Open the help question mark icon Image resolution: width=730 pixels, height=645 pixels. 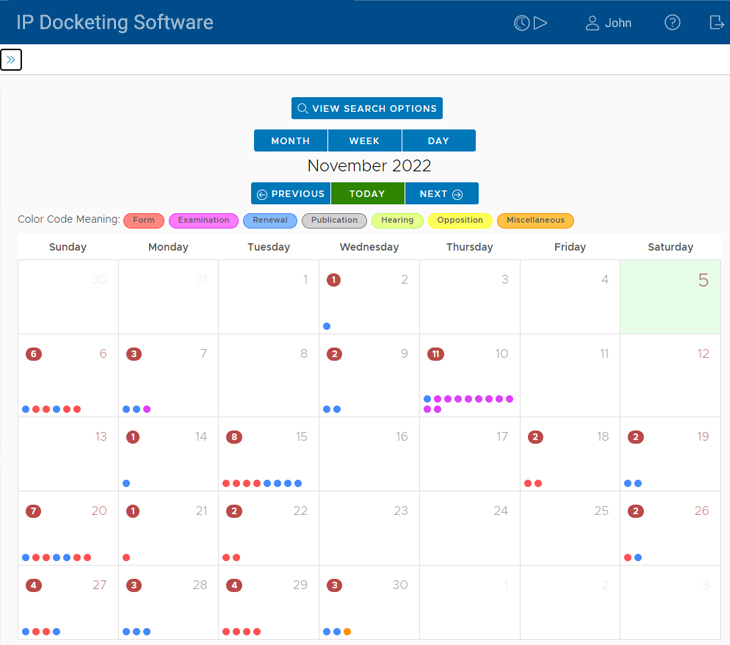(x=672, y=23)
